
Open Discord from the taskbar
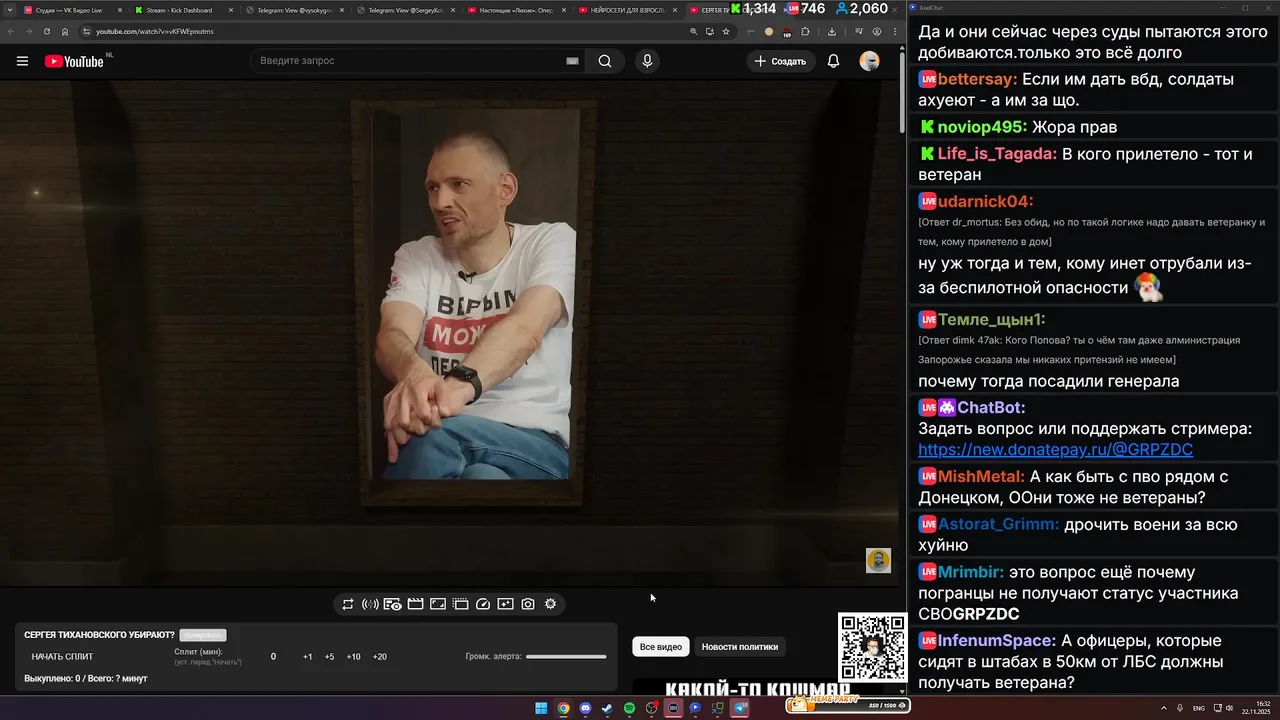585,708
